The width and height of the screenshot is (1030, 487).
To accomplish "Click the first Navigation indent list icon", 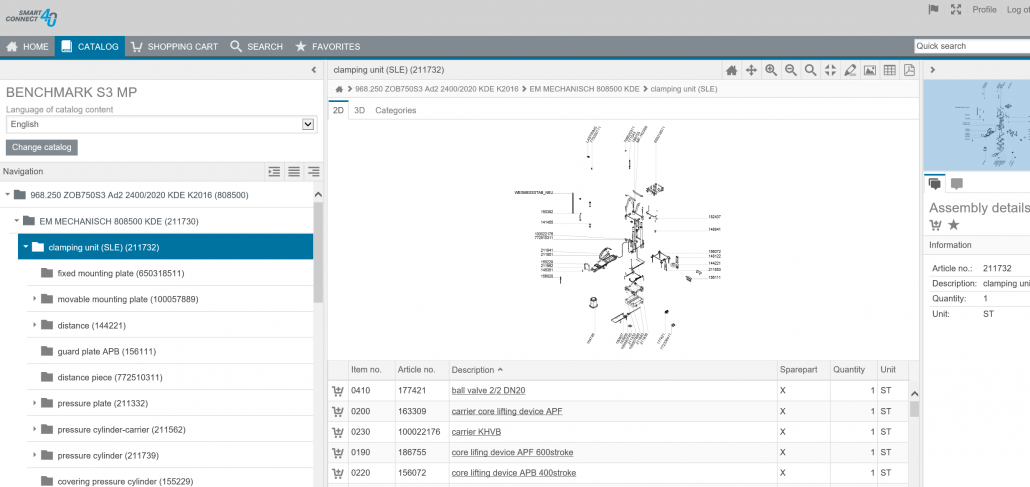I will click(275, 172).
